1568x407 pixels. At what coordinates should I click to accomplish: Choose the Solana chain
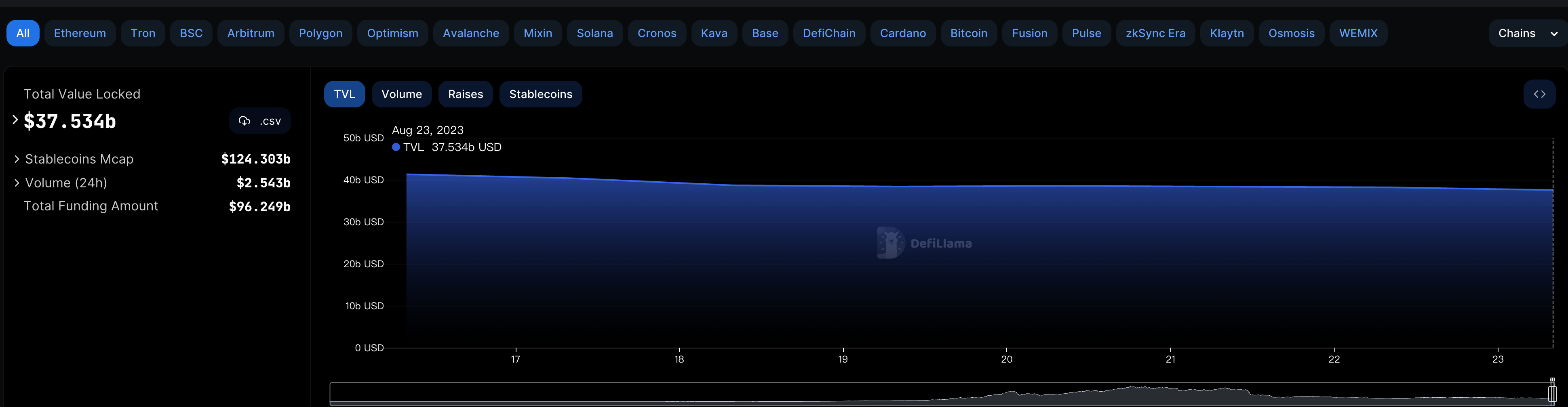point(595,33)
